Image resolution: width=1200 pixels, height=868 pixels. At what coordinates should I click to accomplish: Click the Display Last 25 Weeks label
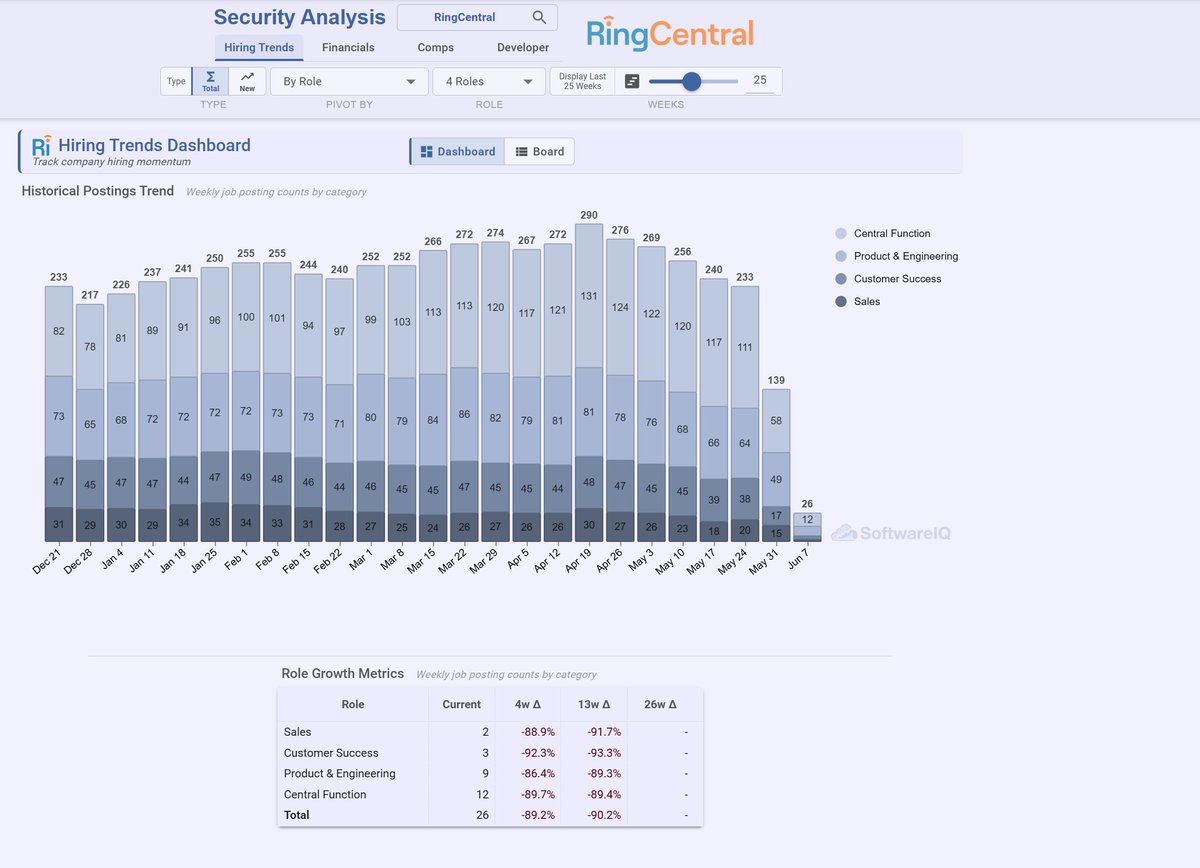click(x=582, y=81)
